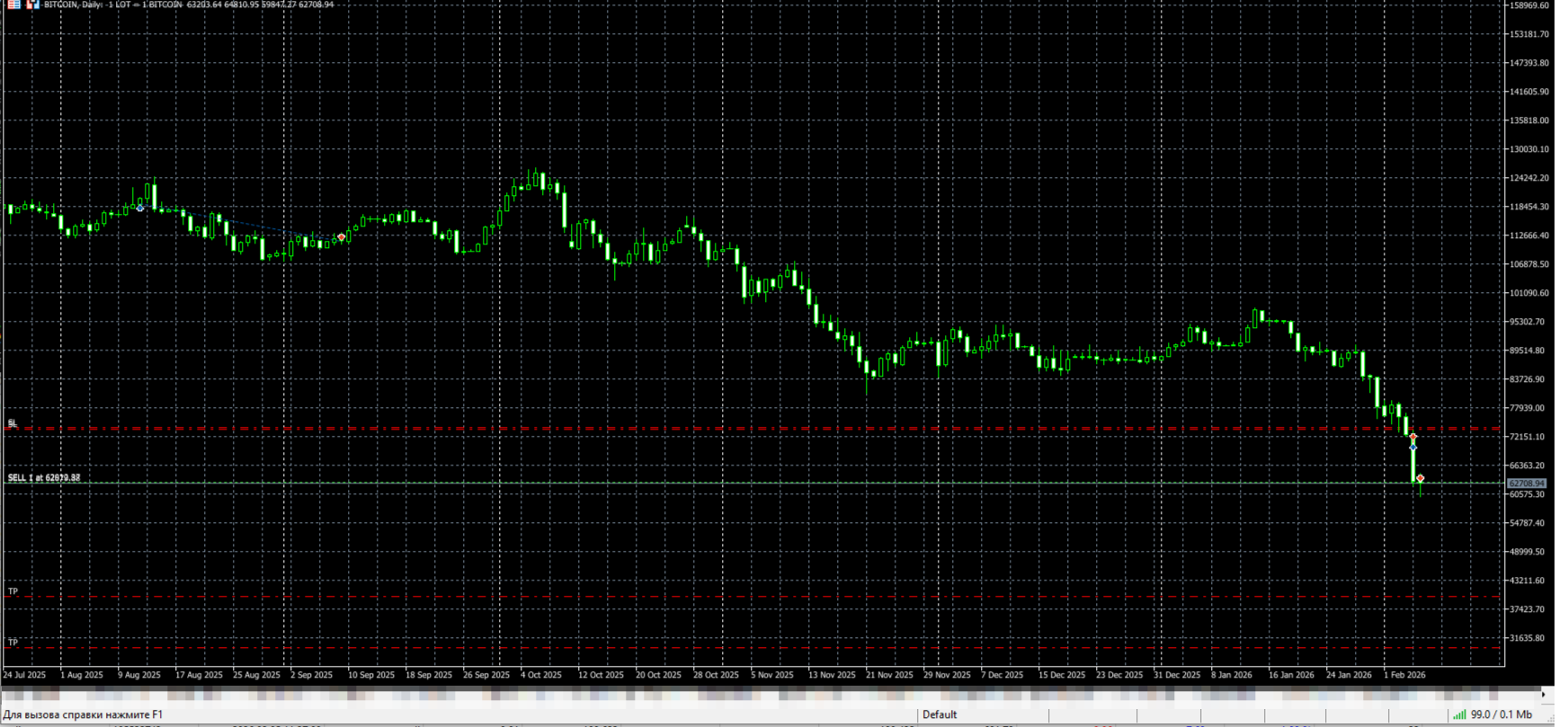Click the Depth of Market table icon
1568x727 pixels.
tap(13, 4)
